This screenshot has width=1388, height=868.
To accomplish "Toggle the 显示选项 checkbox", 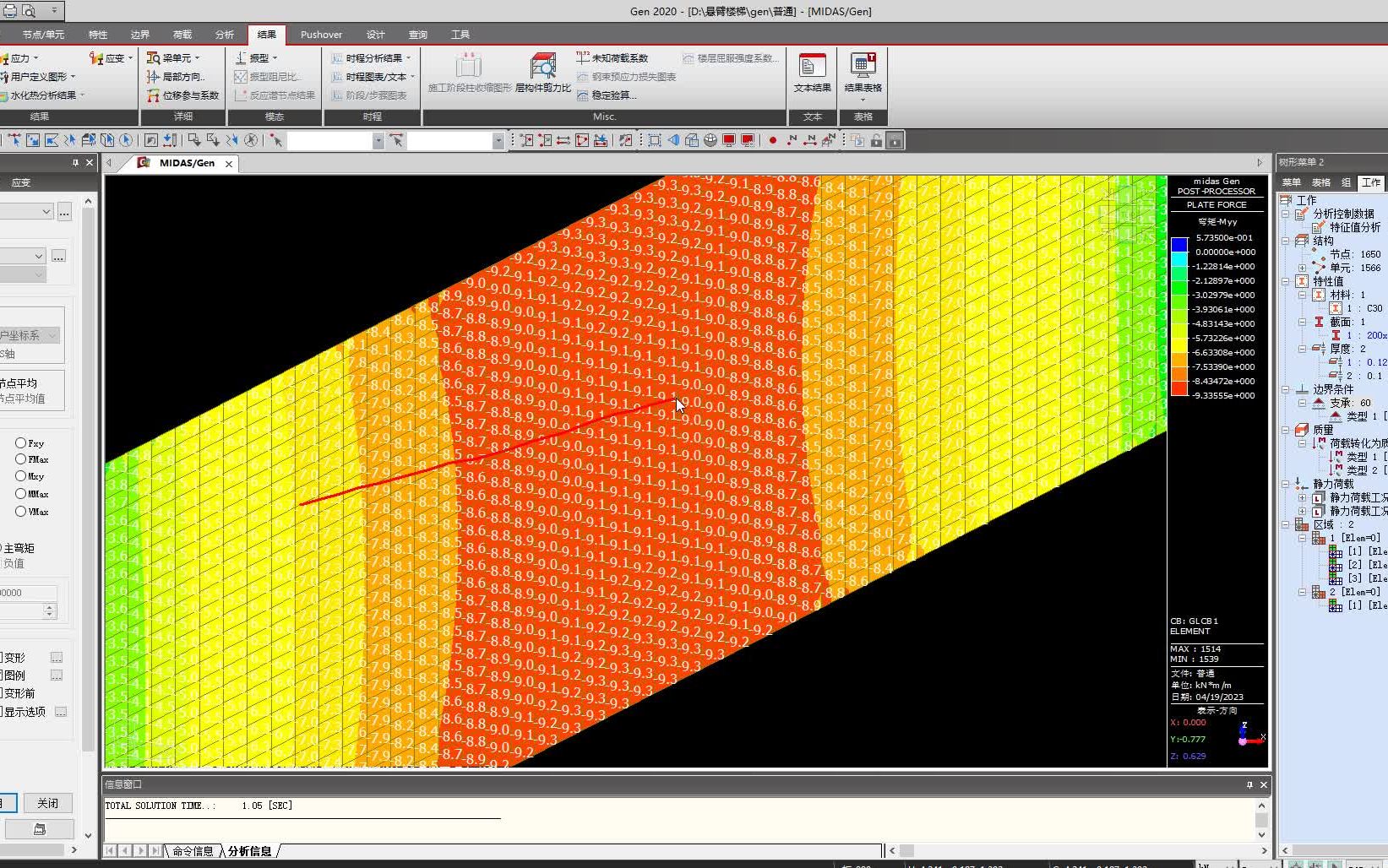I will (x=2, y=712).
